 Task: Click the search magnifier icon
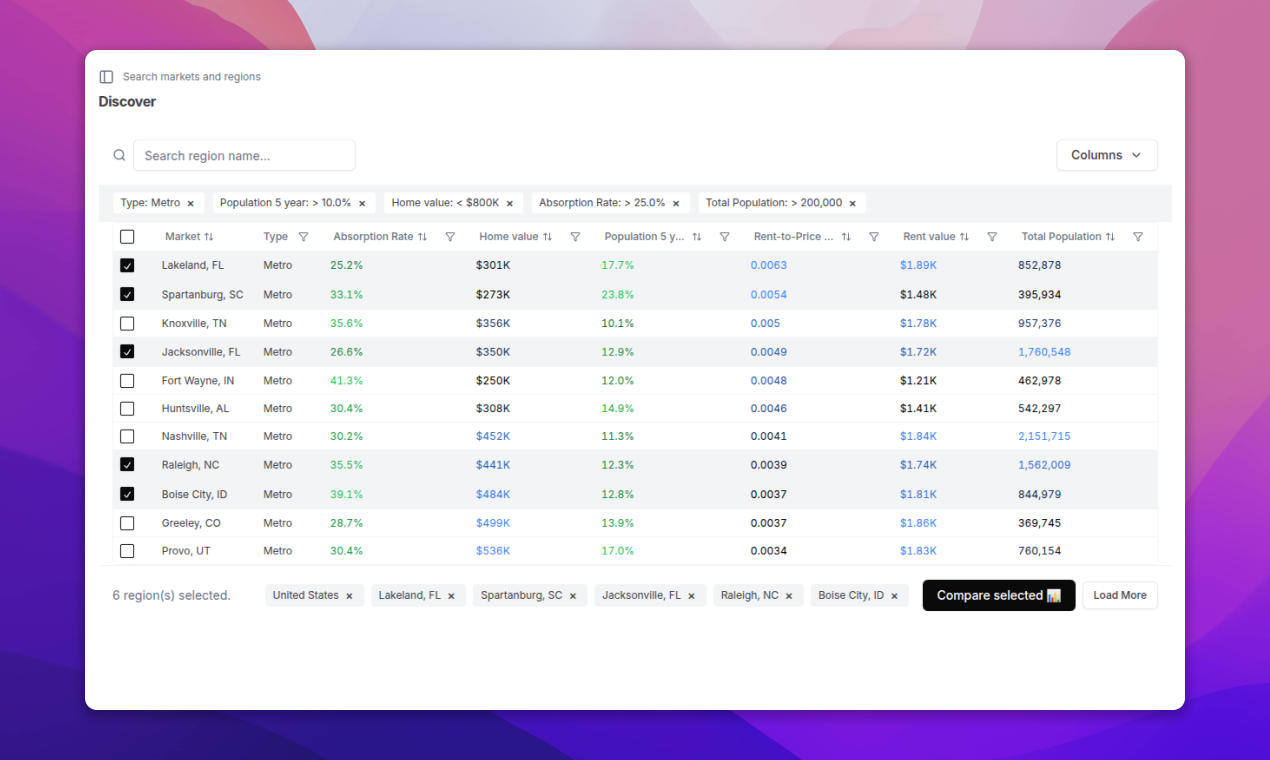tap(119, 155)
